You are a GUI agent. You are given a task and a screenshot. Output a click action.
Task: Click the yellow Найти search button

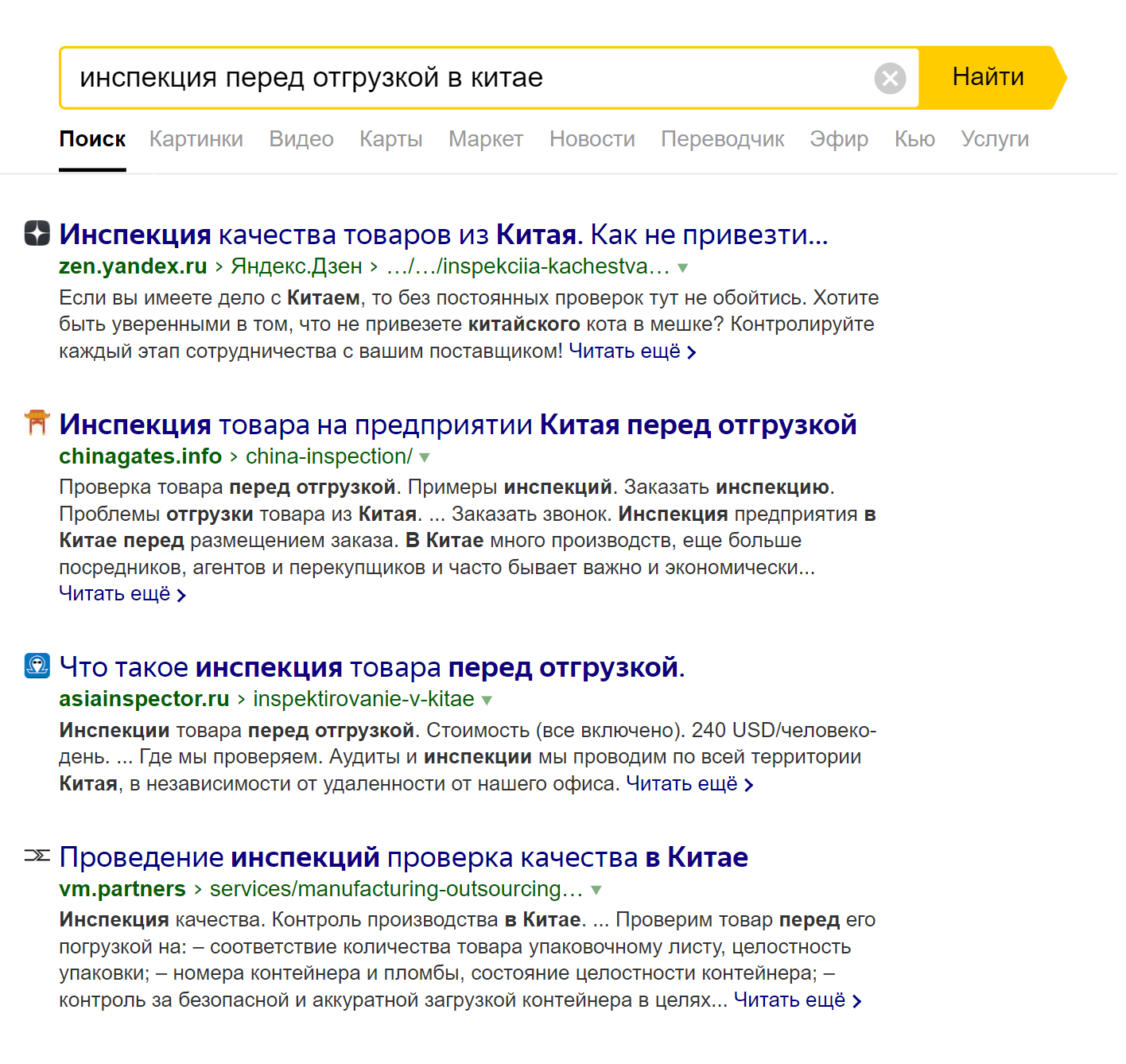tap(992, 77)
